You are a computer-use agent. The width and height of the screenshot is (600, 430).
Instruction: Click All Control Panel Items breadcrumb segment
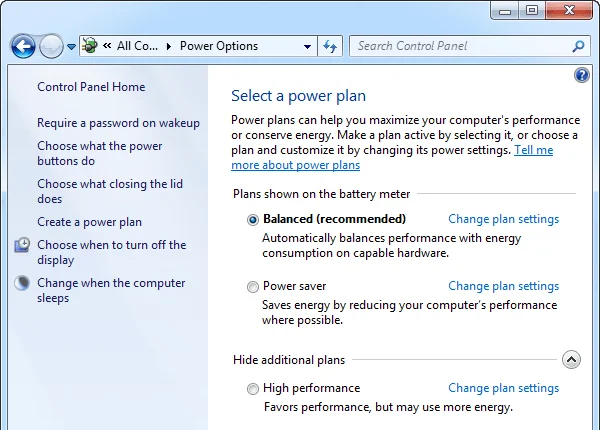click(136, 46)
